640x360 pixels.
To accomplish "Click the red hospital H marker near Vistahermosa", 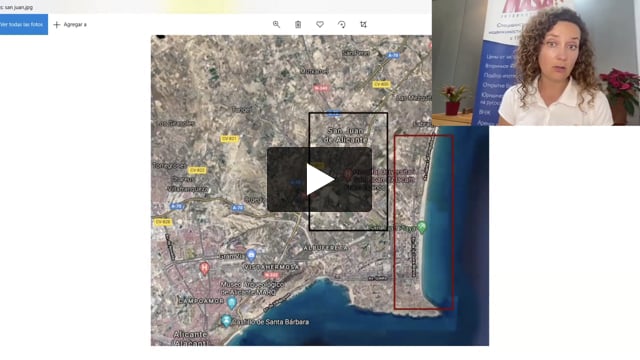I will 204,269.
